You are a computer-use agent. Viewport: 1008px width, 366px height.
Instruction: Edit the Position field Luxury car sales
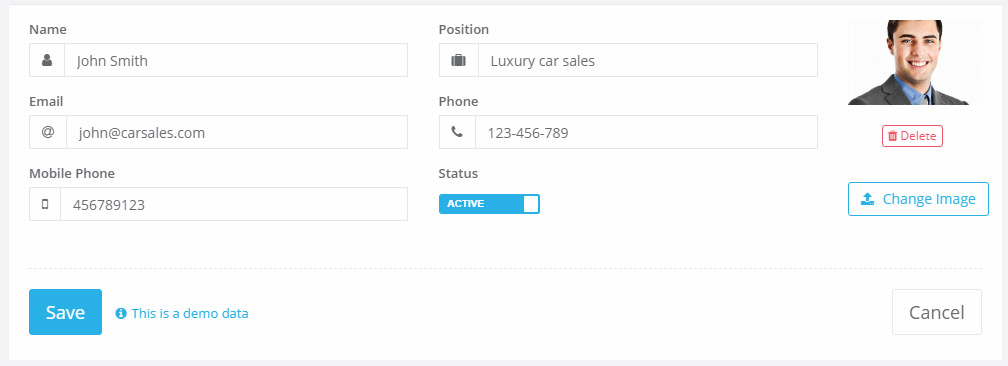point(648,60)
